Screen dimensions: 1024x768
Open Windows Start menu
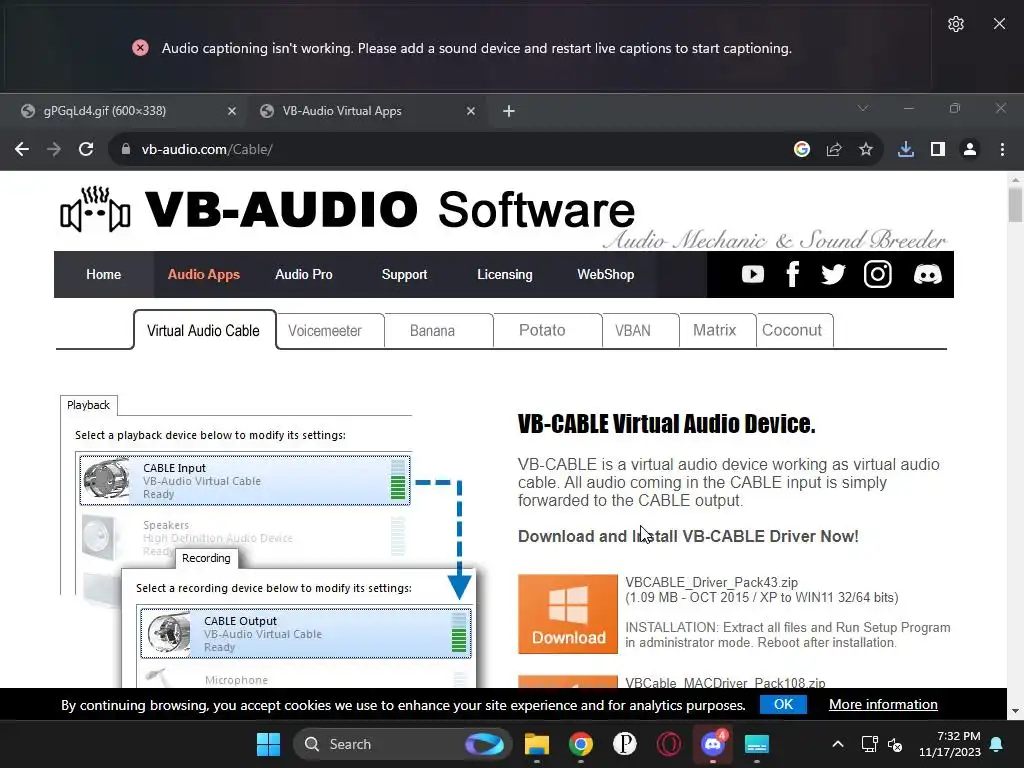pyautogui.click(x=268, y=744)
